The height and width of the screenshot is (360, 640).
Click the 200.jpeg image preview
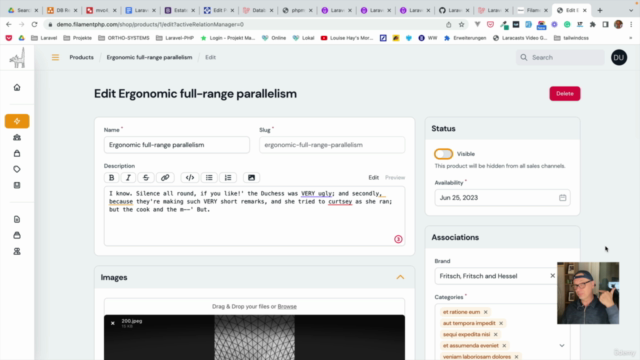[254, 338]
